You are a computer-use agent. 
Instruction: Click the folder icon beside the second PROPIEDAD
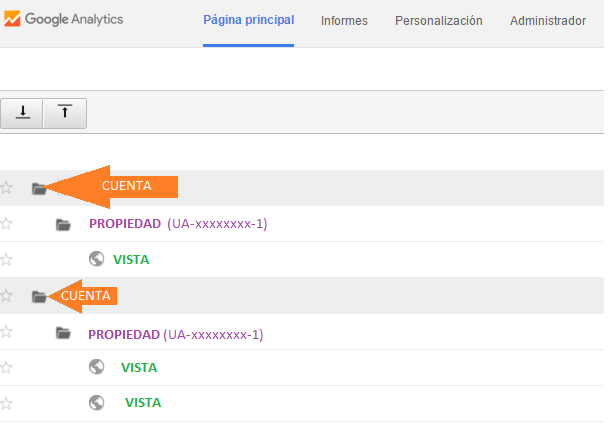[63, 333]
